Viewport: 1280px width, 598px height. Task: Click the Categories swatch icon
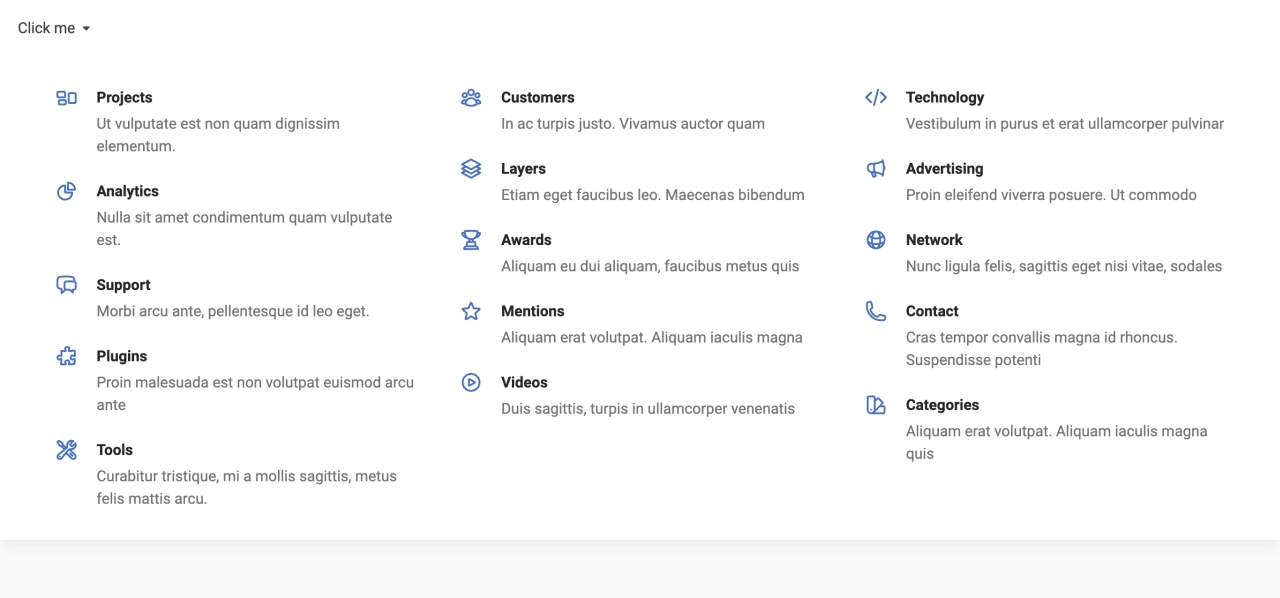[876, 405]
